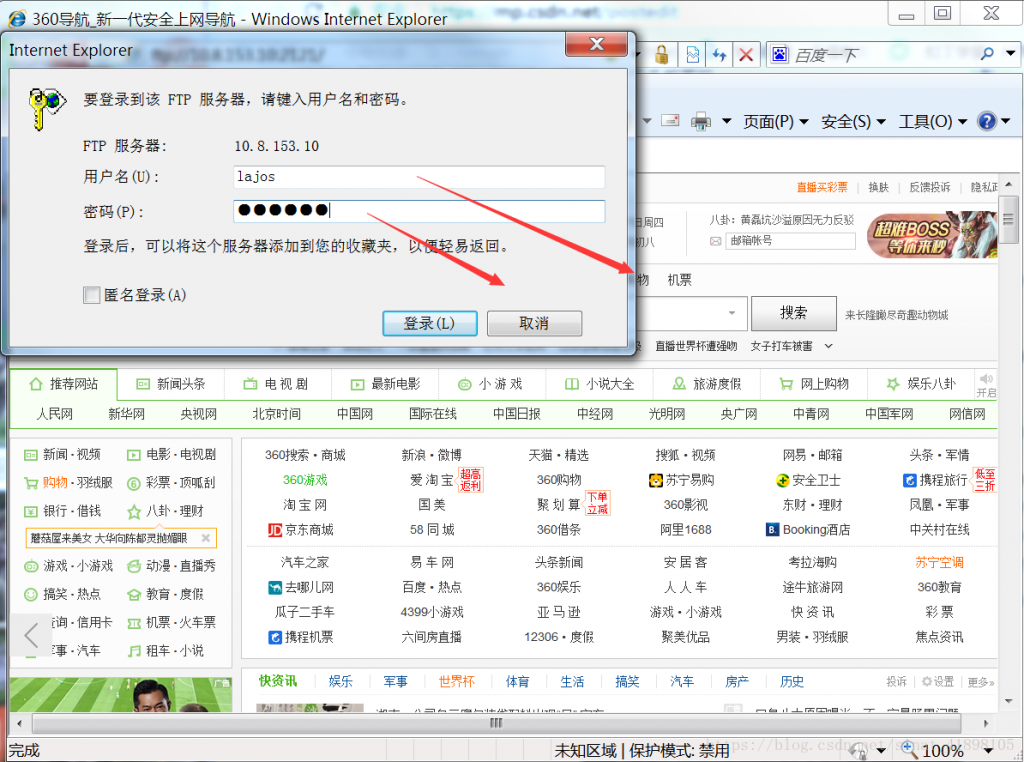The height and width of the screenshot is (762, 1024).
Task: Click the blue Refresh arrows icon
Action: (719, 55)
